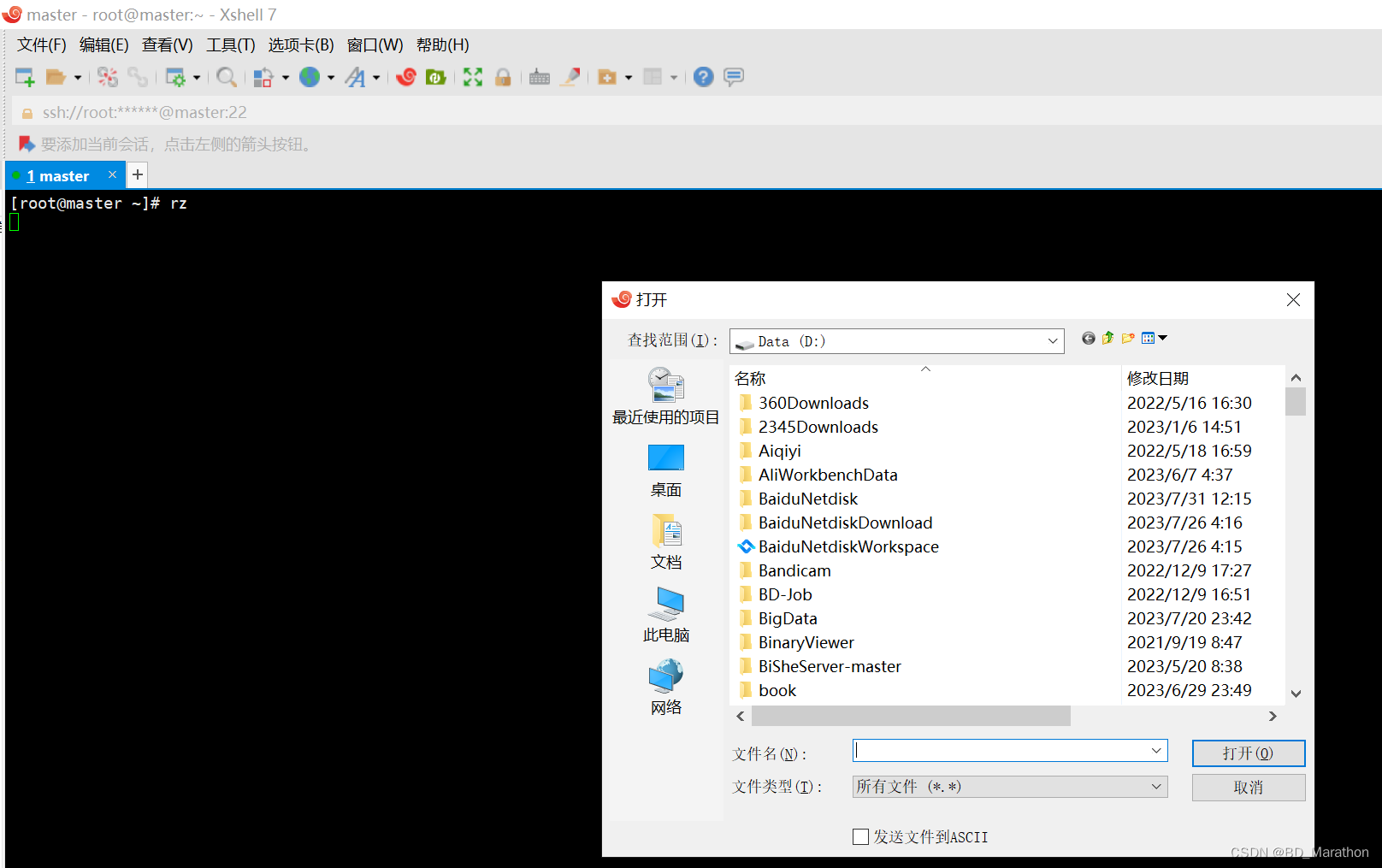Viewport: 1382px width, 868px height.
Task: Select 桌面 in places sidebar
Action: pyautogui.click(x=666, y=471)
